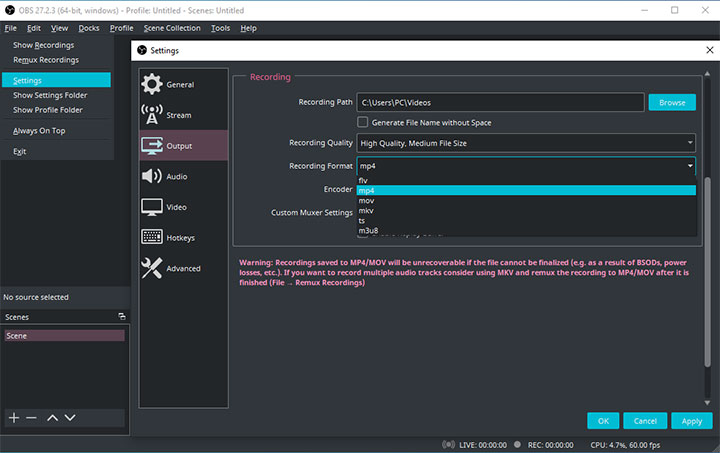Expand the Recording Quality dropdown
The width and height of the screenshot is (720, 453).
[x=526, y=143]
